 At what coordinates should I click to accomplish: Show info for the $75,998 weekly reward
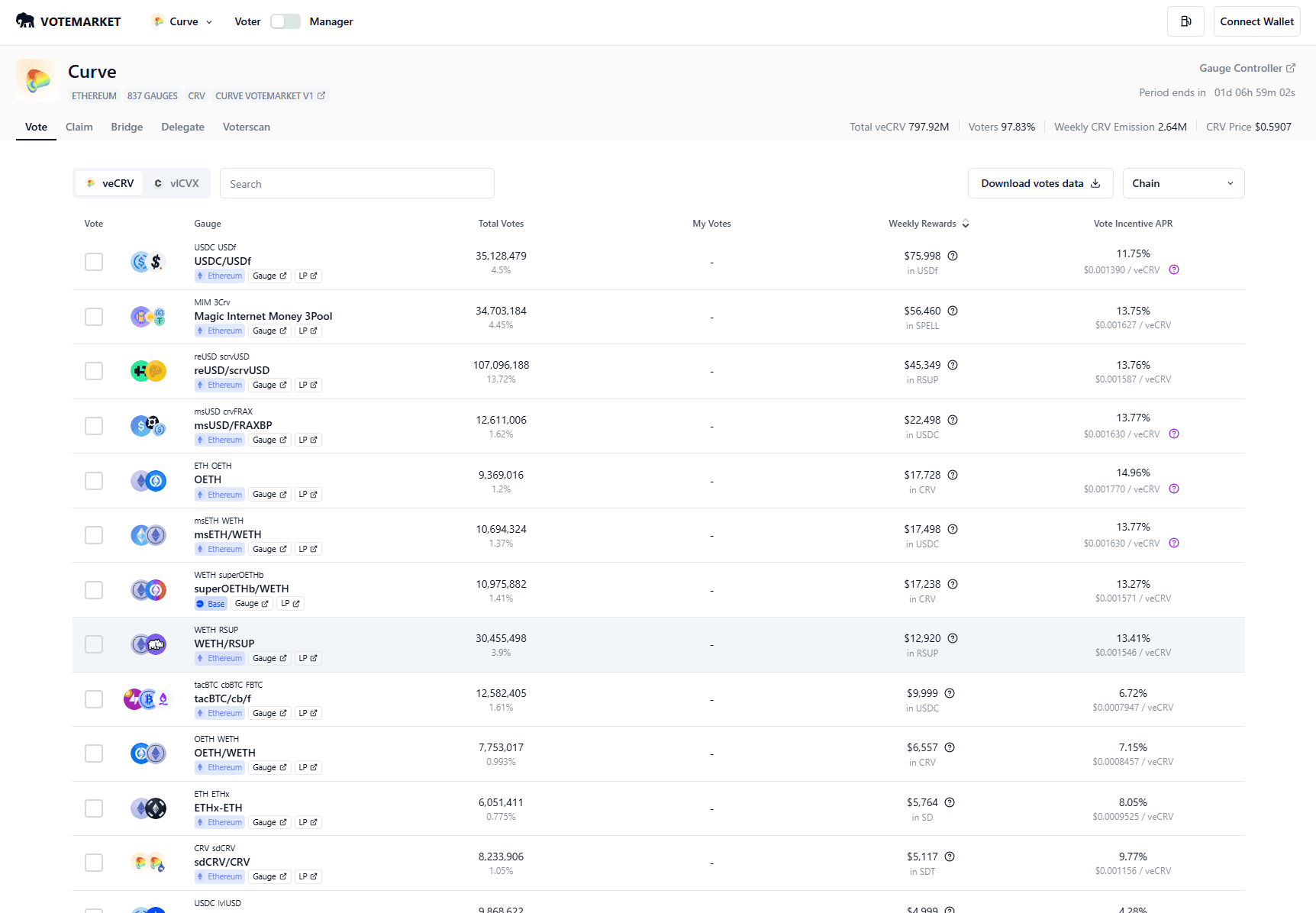point(953,256)
